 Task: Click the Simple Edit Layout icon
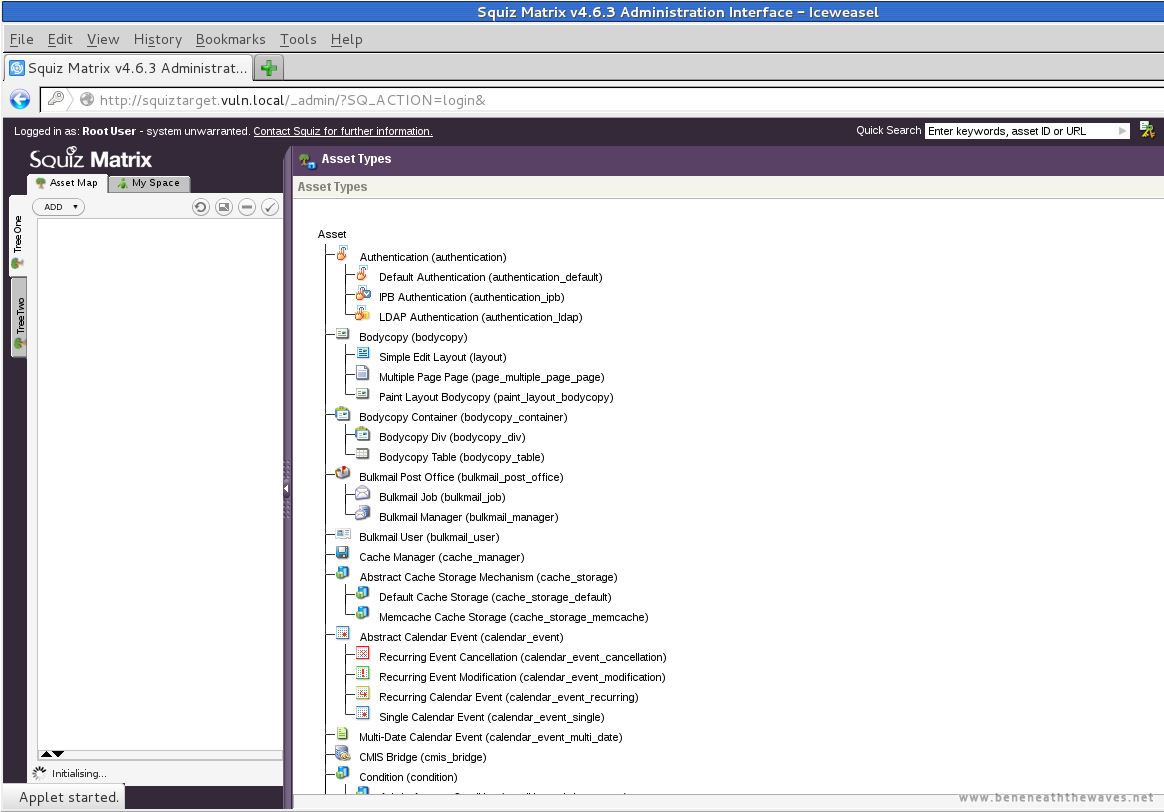point(363,353)
